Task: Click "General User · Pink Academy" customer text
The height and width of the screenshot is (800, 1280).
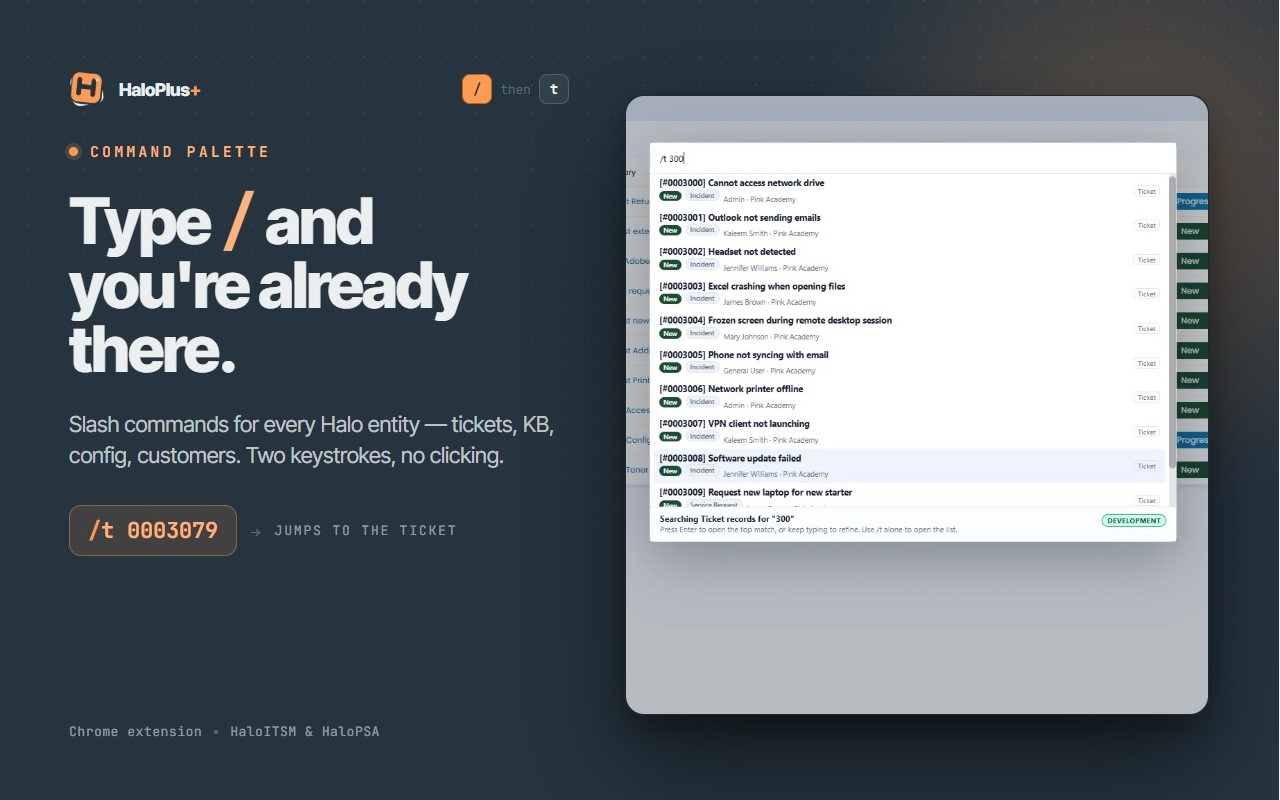Action: 769,371
